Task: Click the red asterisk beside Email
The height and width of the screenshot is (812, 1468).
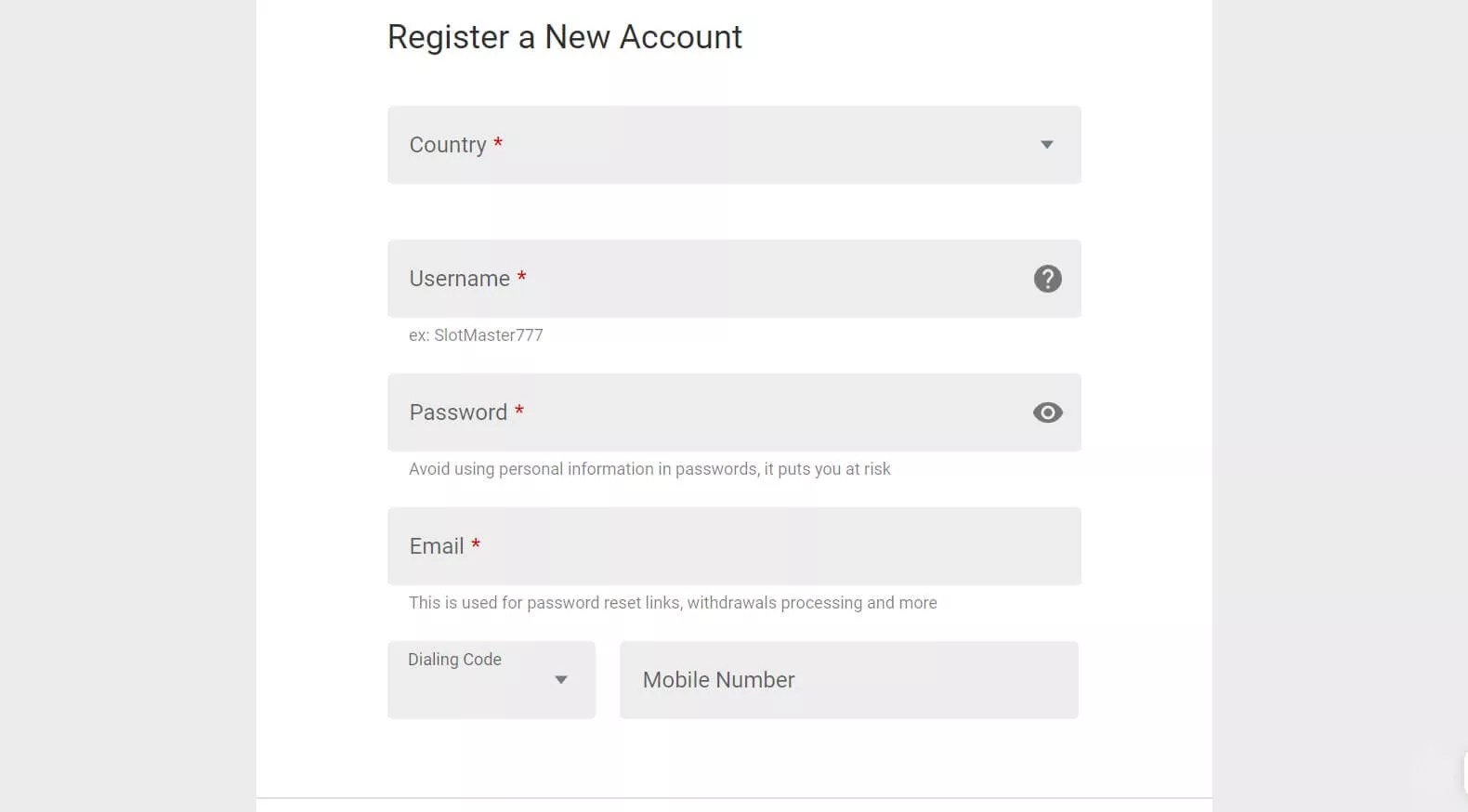Action: click(476, 544)
